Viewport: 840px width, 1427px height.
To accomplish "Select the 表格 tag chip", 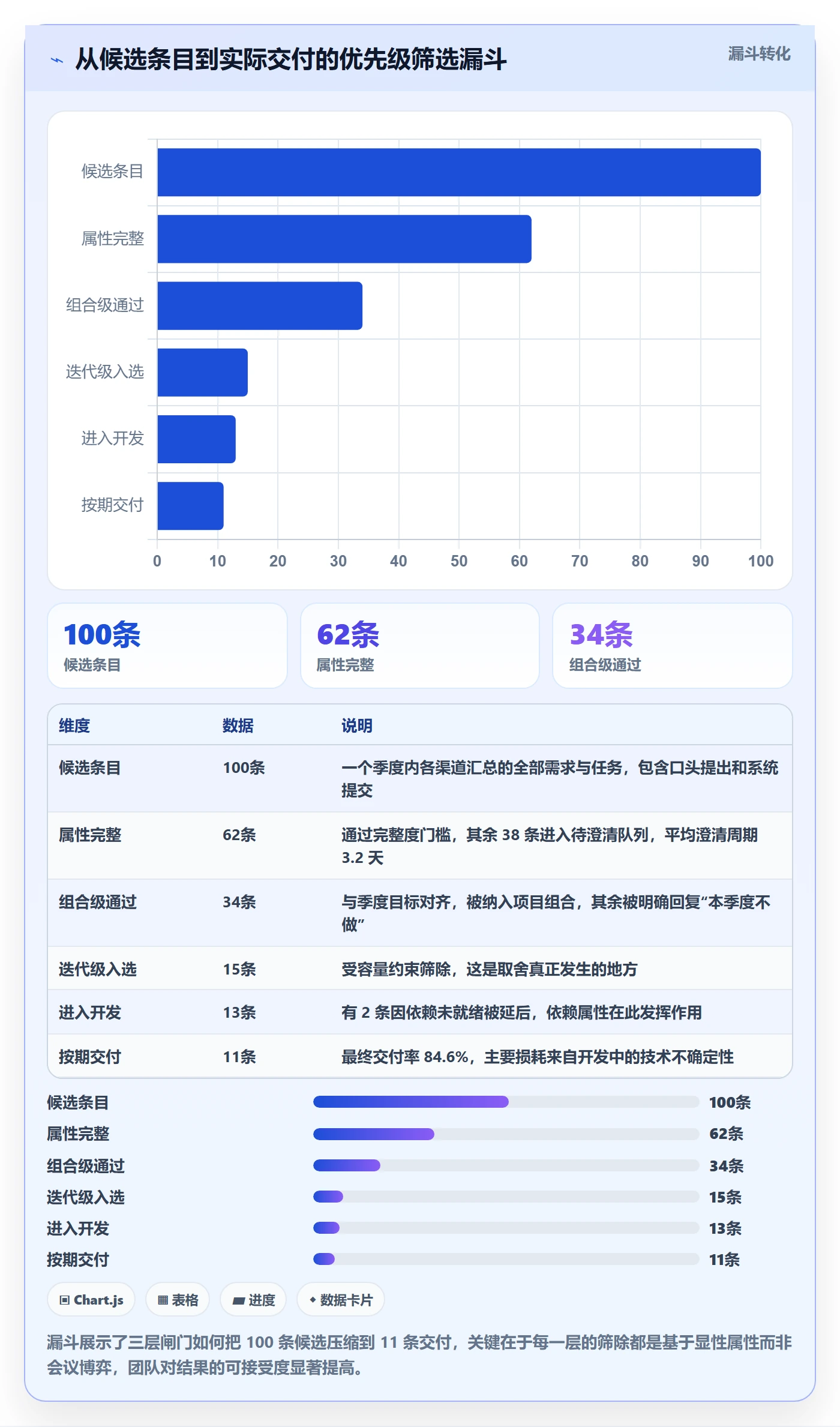I will click(x=178, y=1299).
